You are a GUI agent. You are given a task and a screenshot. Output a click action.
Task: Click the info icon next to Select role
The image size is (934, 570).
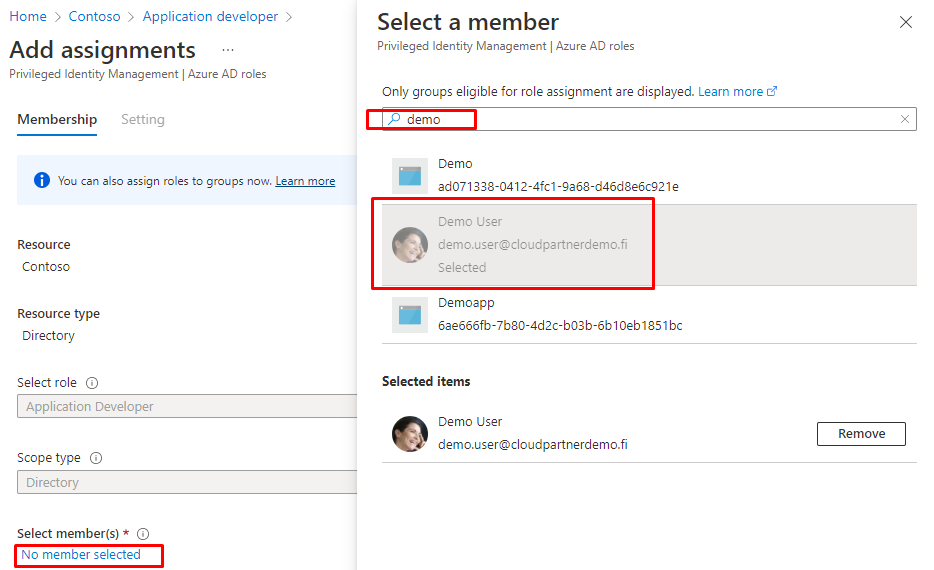92,383
